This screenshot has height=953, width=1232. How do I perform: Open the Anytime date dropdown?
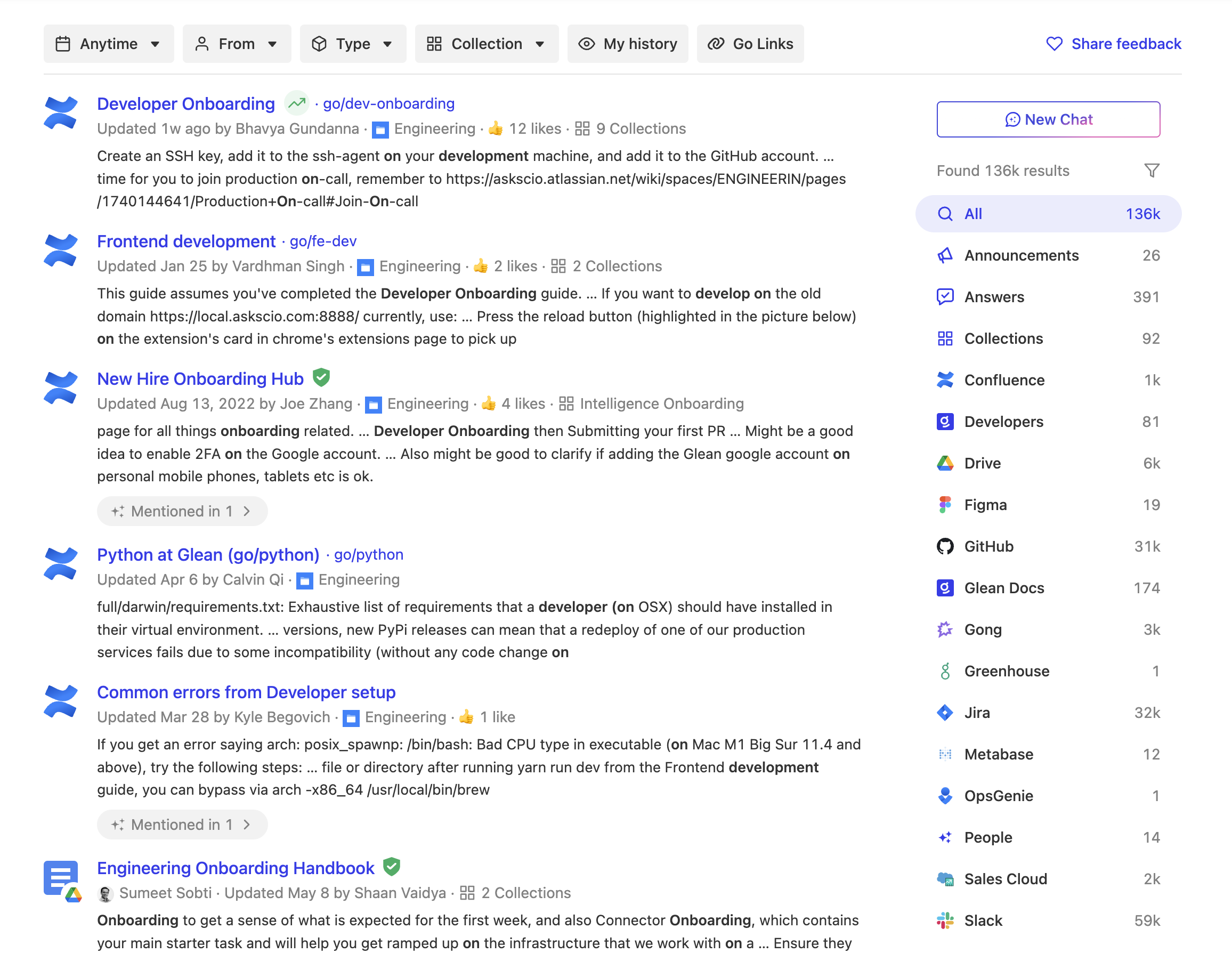(108, 44)
